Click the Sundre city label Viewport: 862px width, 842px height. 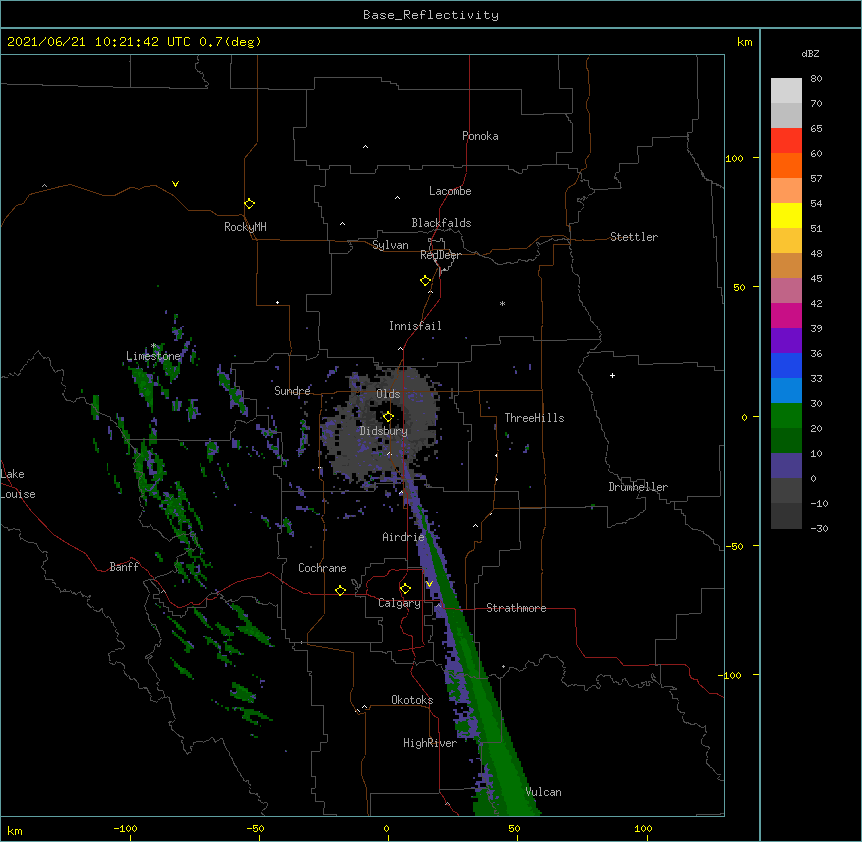(292, 391)
